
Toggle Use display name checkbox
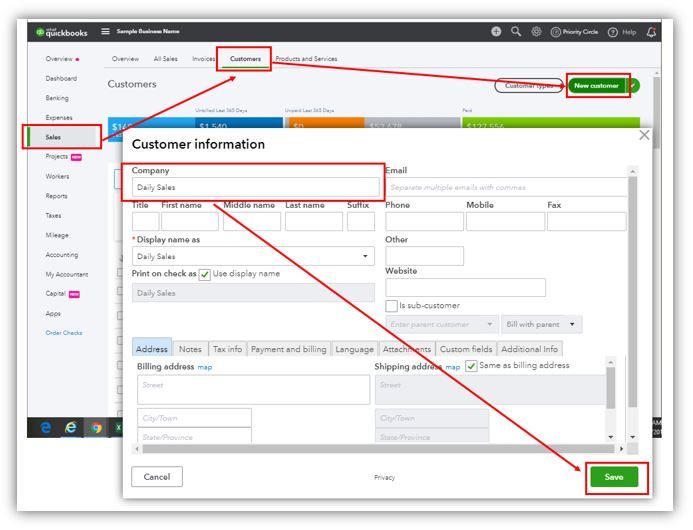pos(205,275)
